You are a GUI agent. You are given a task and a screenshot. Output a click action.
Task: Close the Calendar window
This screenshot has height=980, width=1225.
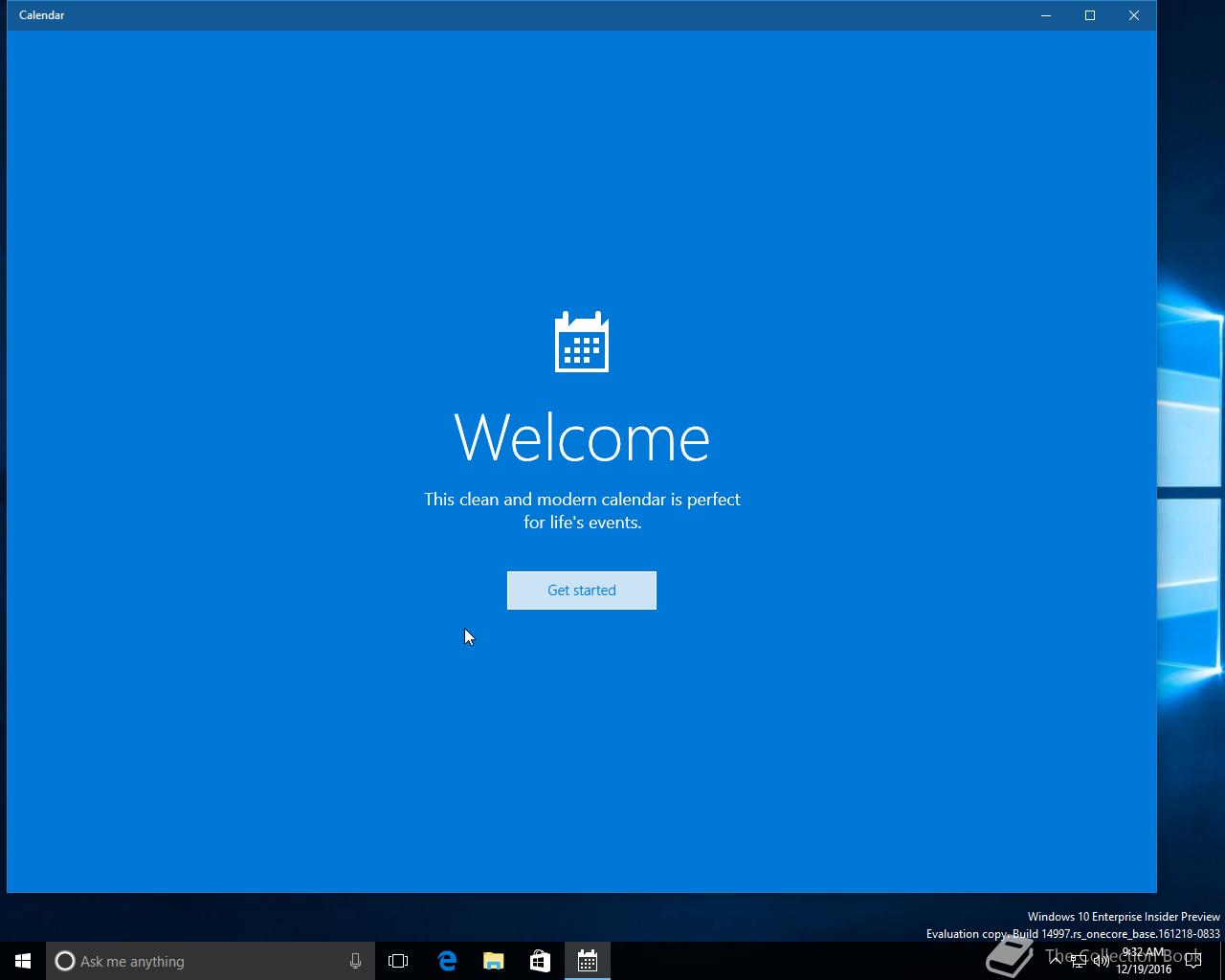1134,15
